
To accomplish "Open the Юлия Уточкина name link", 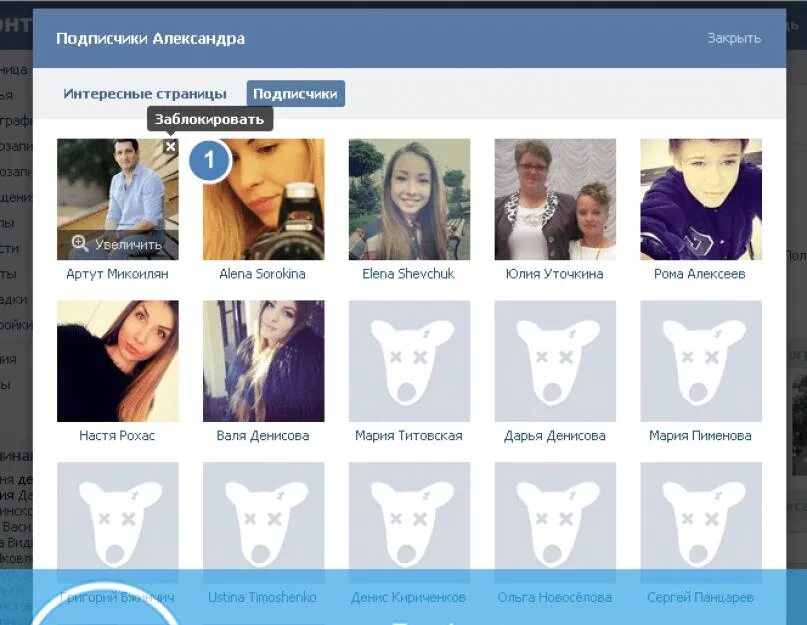I will 554,274.
